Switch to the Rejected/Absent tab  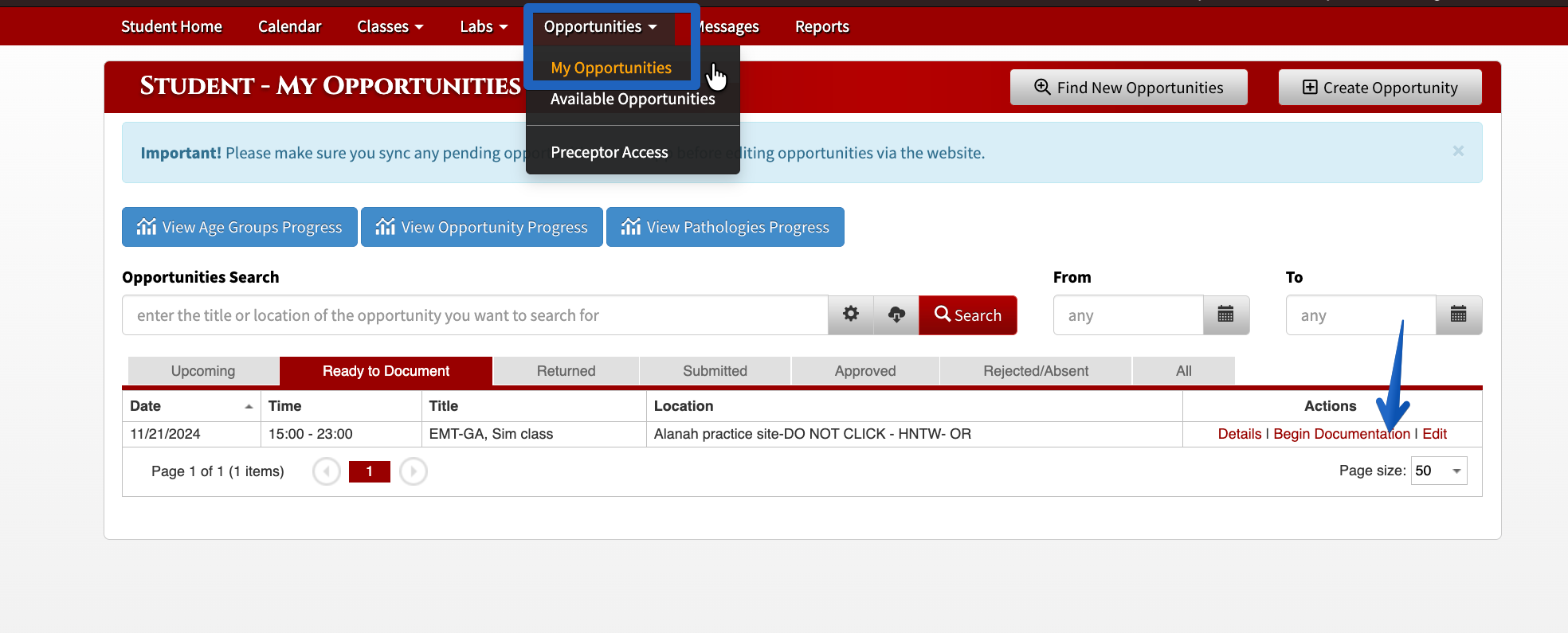tap(1036, 371)
